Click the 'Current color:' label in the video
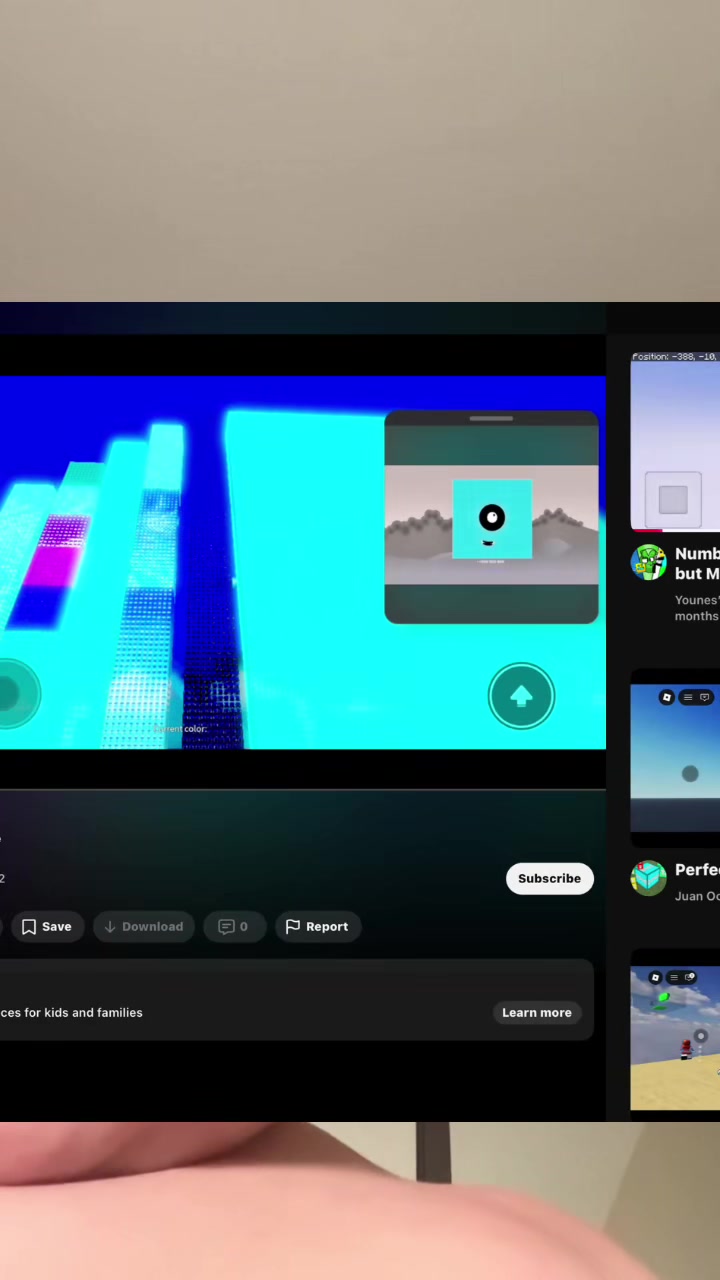The height and width of the screenshot is (1280, 720). pyautogui.click(x=181, y=729)
